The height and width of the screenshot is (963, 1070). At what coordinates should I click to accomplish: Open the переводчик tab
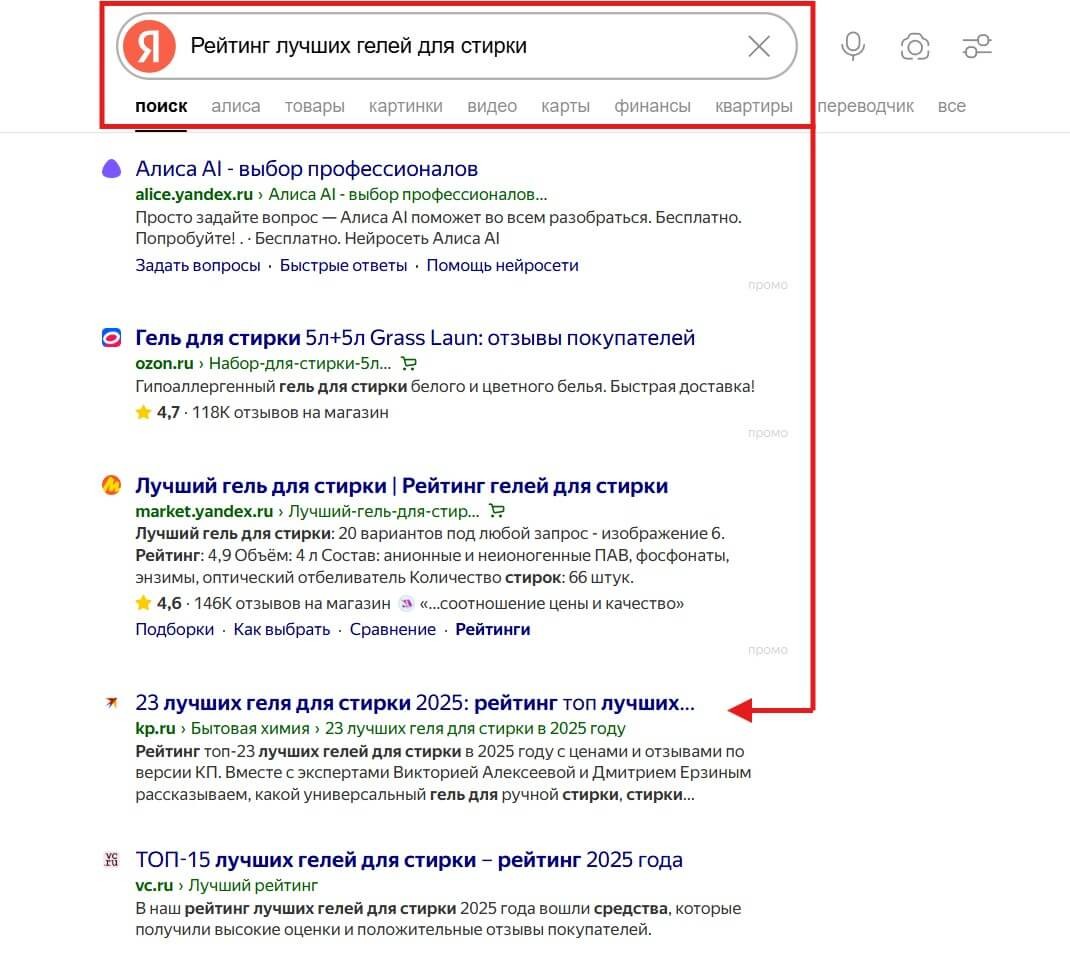(865, 106)
